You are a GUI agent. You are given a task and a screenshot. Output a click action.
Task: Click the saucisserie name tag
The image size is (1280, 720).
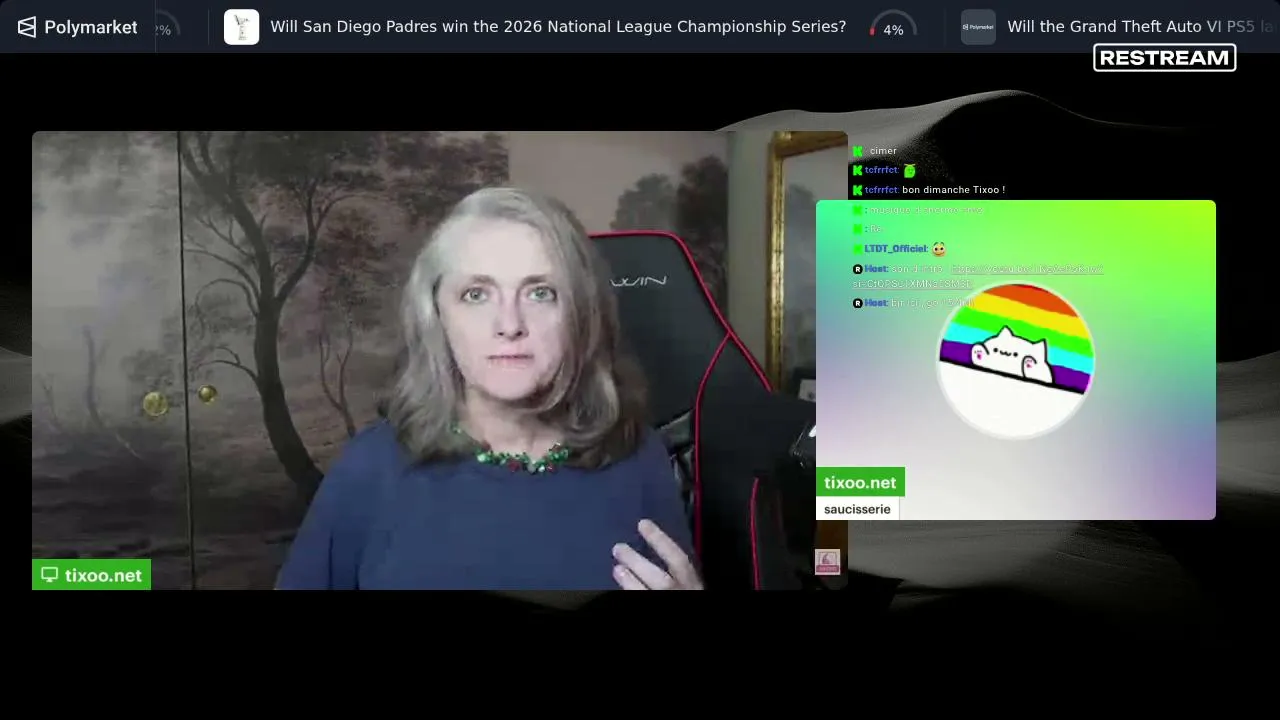point(857,509)
